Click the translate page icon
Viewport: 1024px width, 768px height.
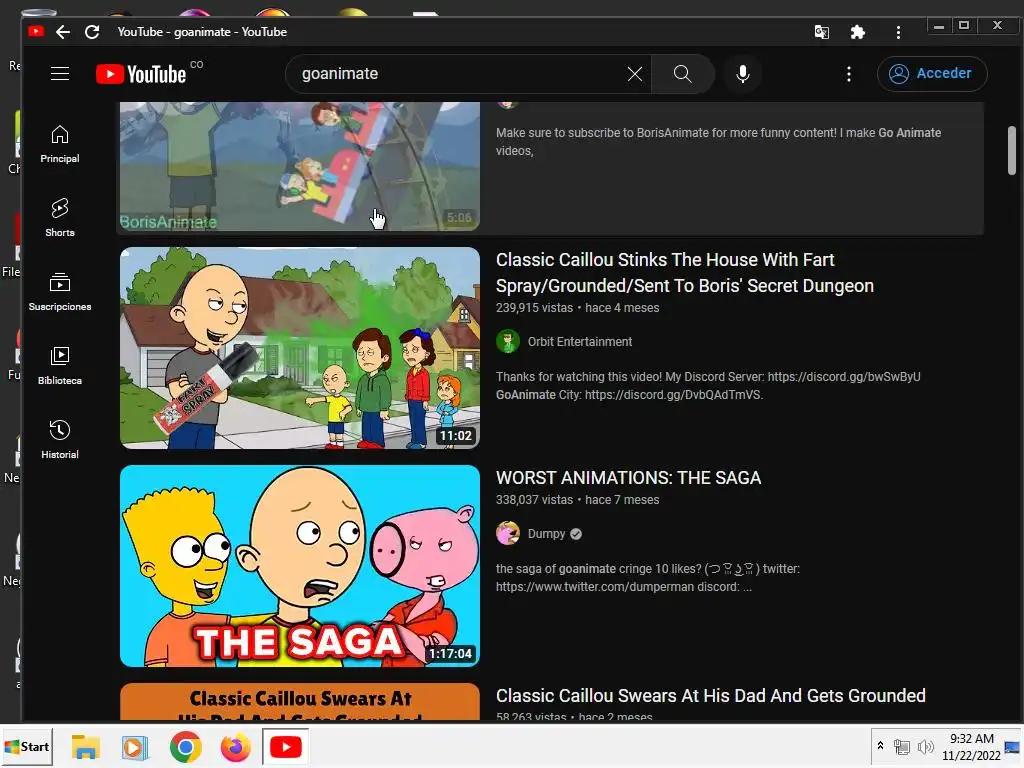(822, 32)
